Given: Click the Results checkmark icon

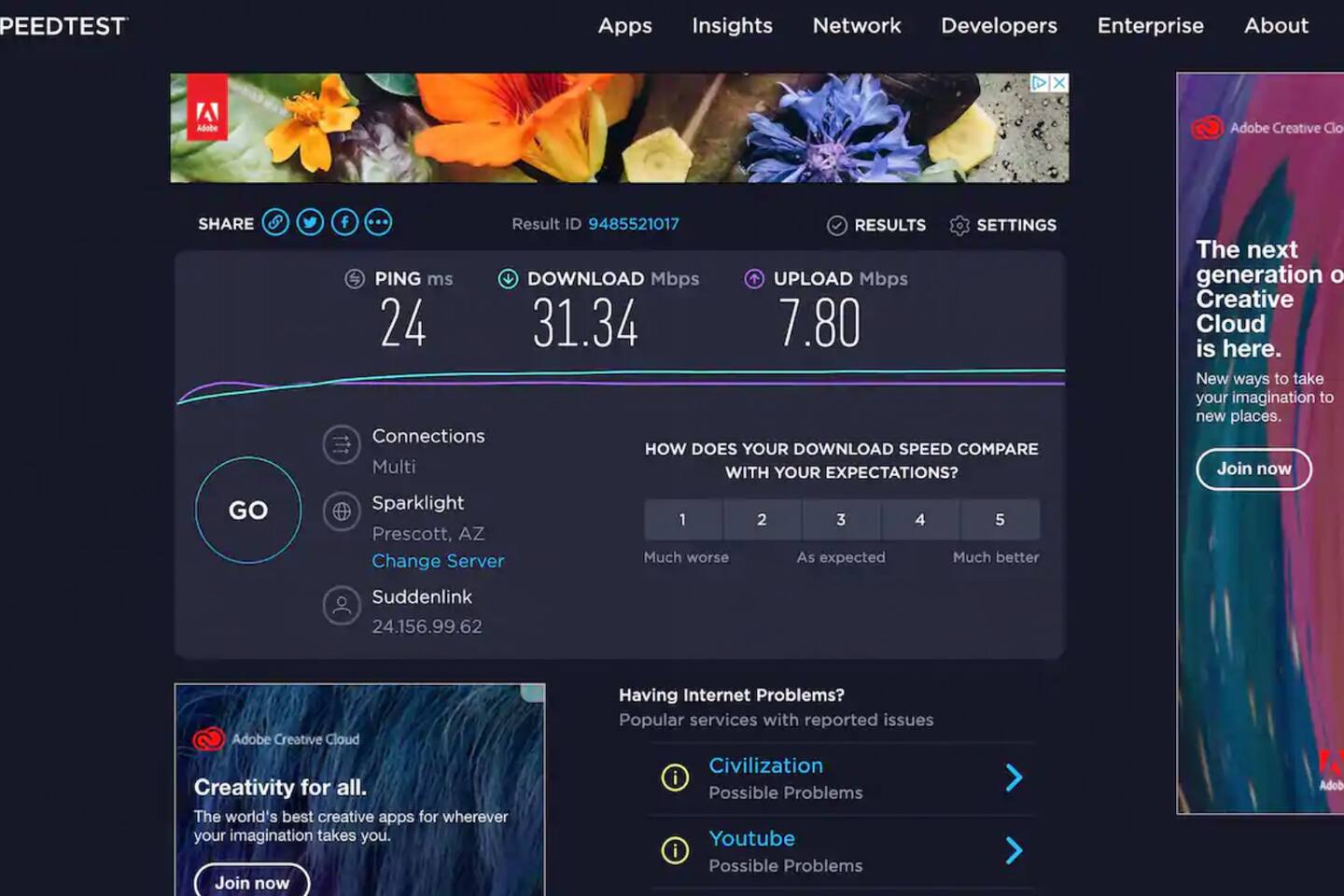Looking at the screenshot, I should click(837, 226).
